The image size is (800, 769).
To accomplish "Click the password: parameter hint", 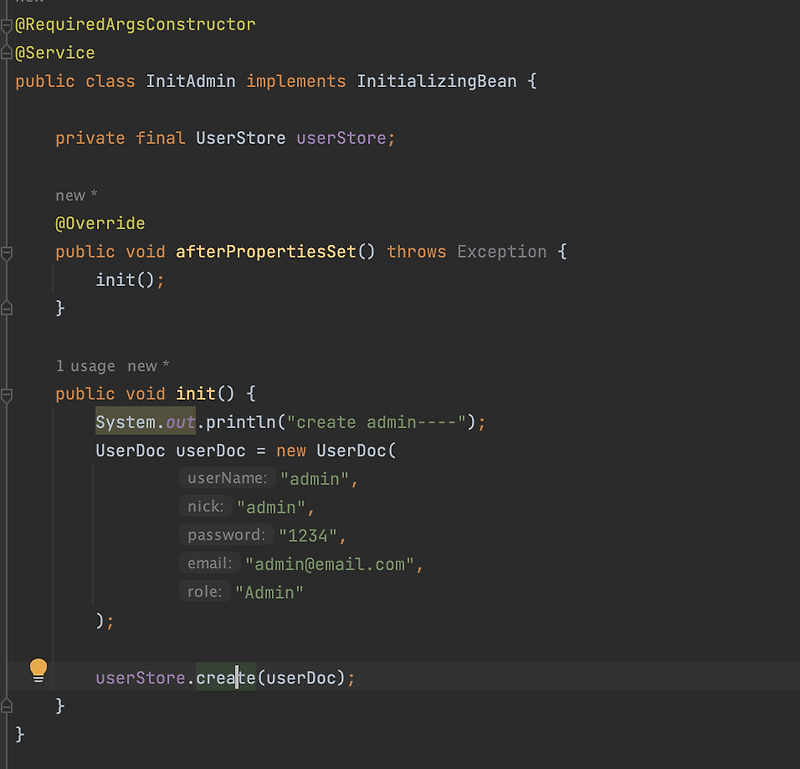I will 226,535.
